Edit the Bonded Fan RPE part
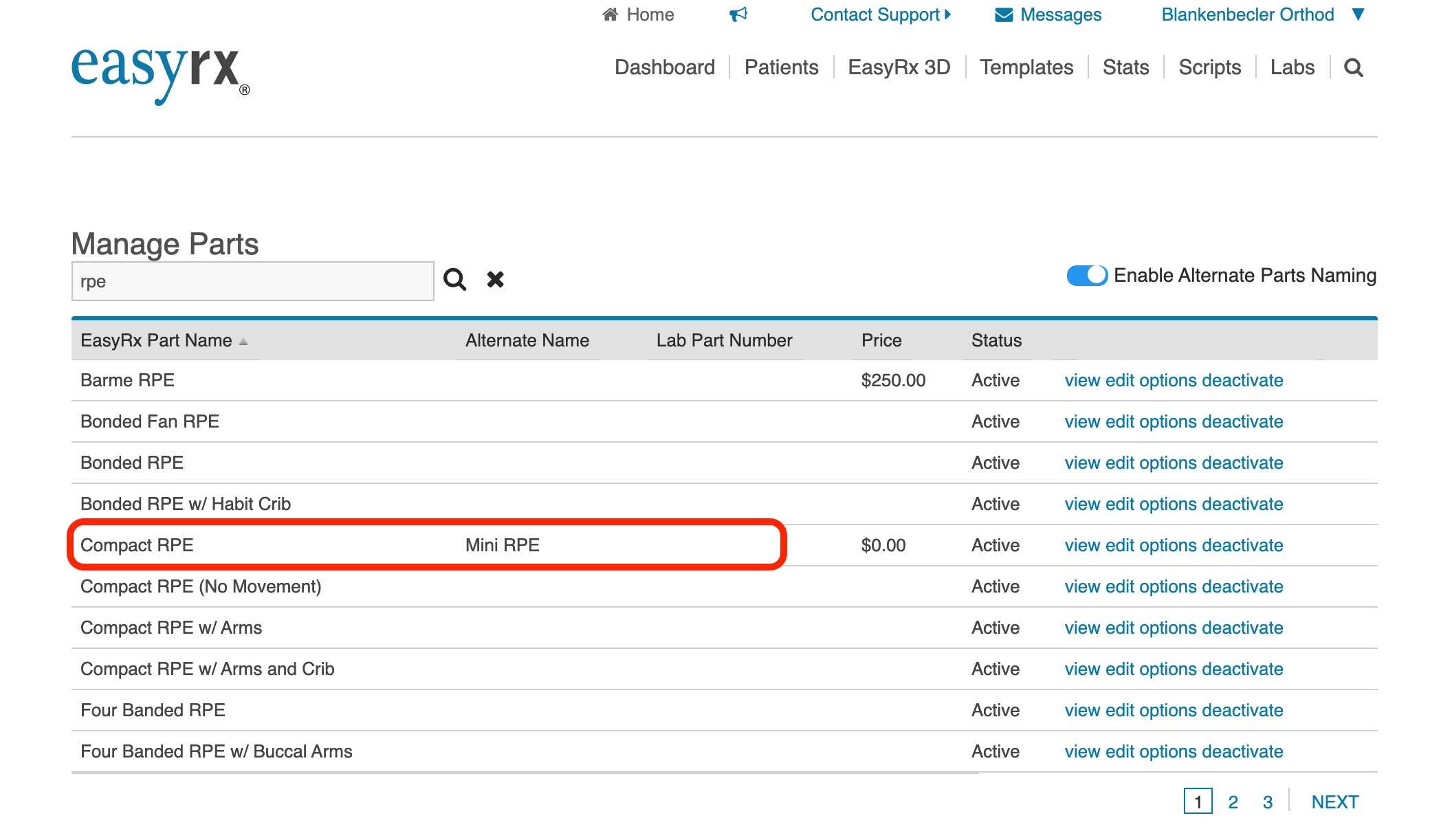The image size is (1430, 840). pos(1119,422)
